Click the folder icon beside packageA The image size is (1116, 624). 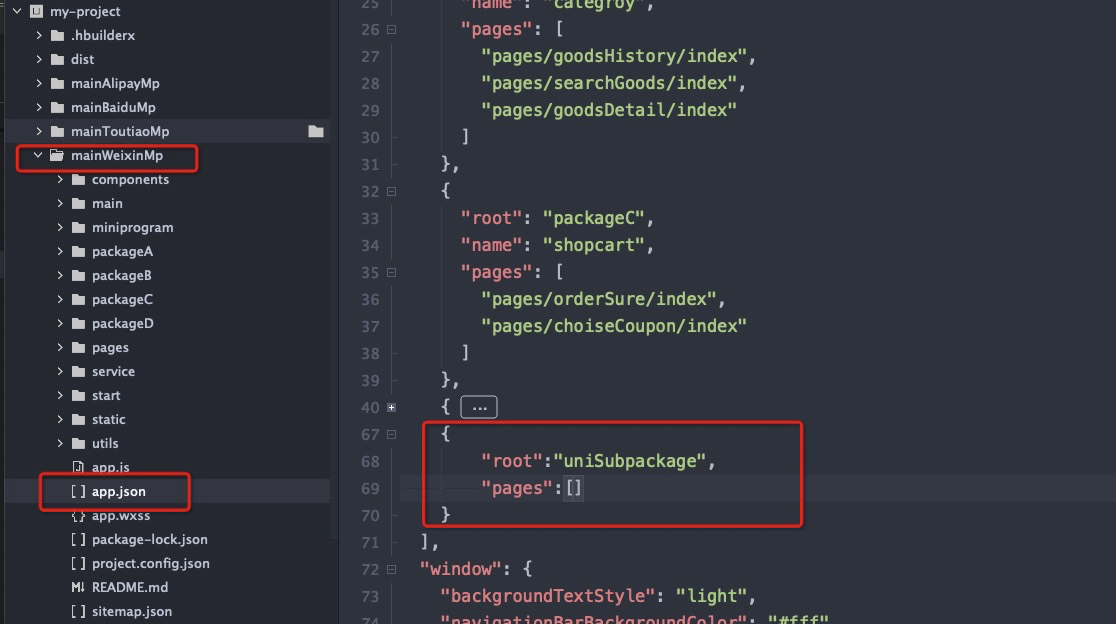click(79, 252)
